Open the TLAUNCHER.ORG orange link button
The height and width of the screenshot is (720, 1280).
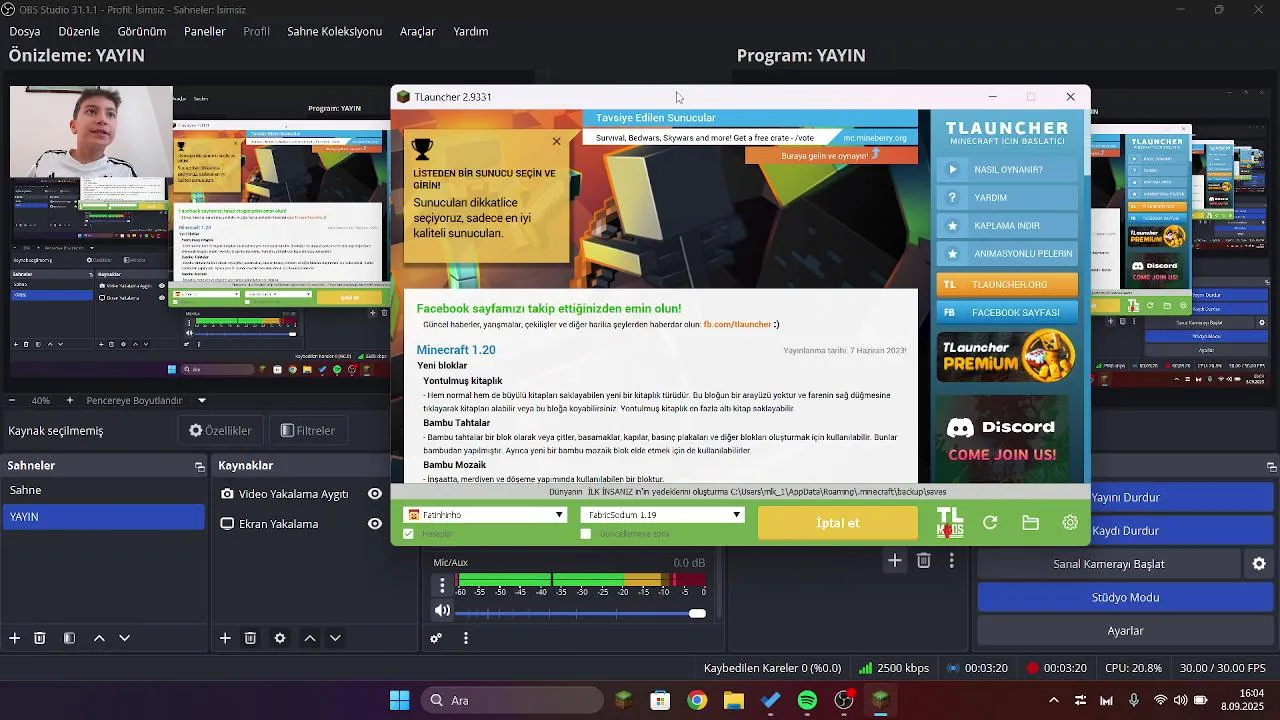1007,284
